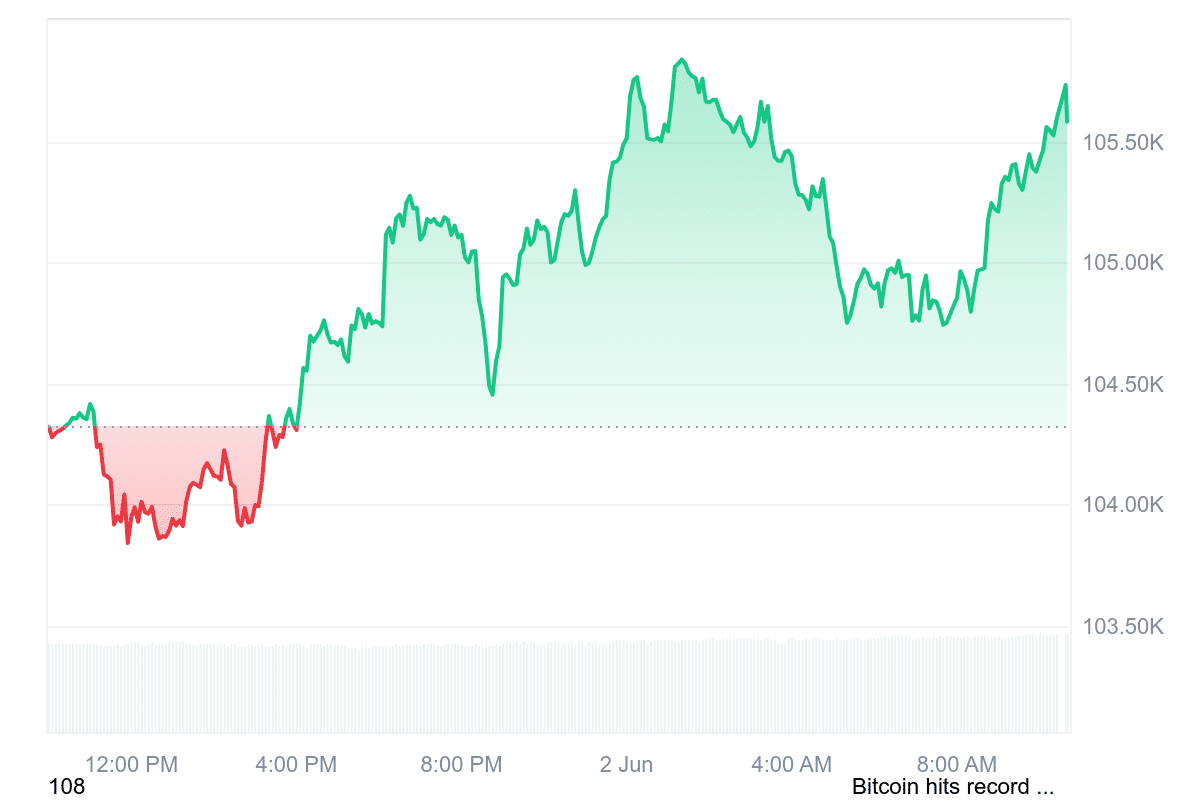This screenshot has width=1200, height=800.
Task: Select the 4:00 PM time axis label
Action: (296, 765)
